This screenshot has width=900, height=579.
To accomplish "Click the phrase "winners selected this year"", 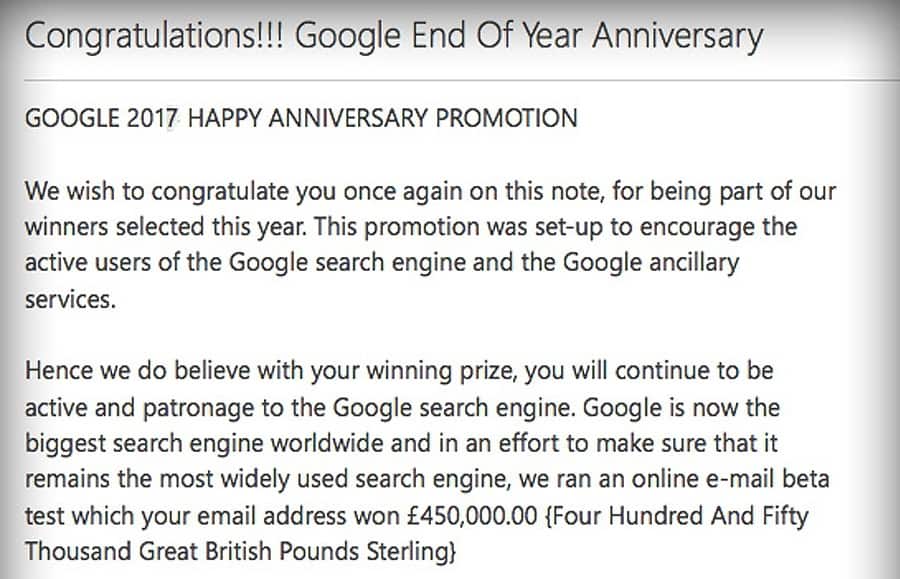I will coord(163,227).
